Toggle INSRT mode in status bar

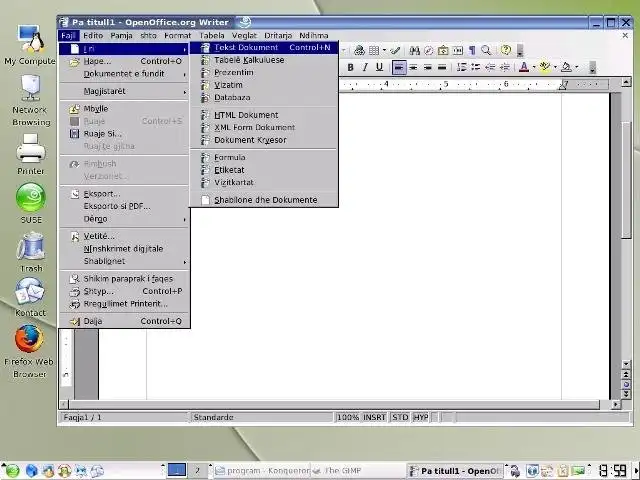374,417
